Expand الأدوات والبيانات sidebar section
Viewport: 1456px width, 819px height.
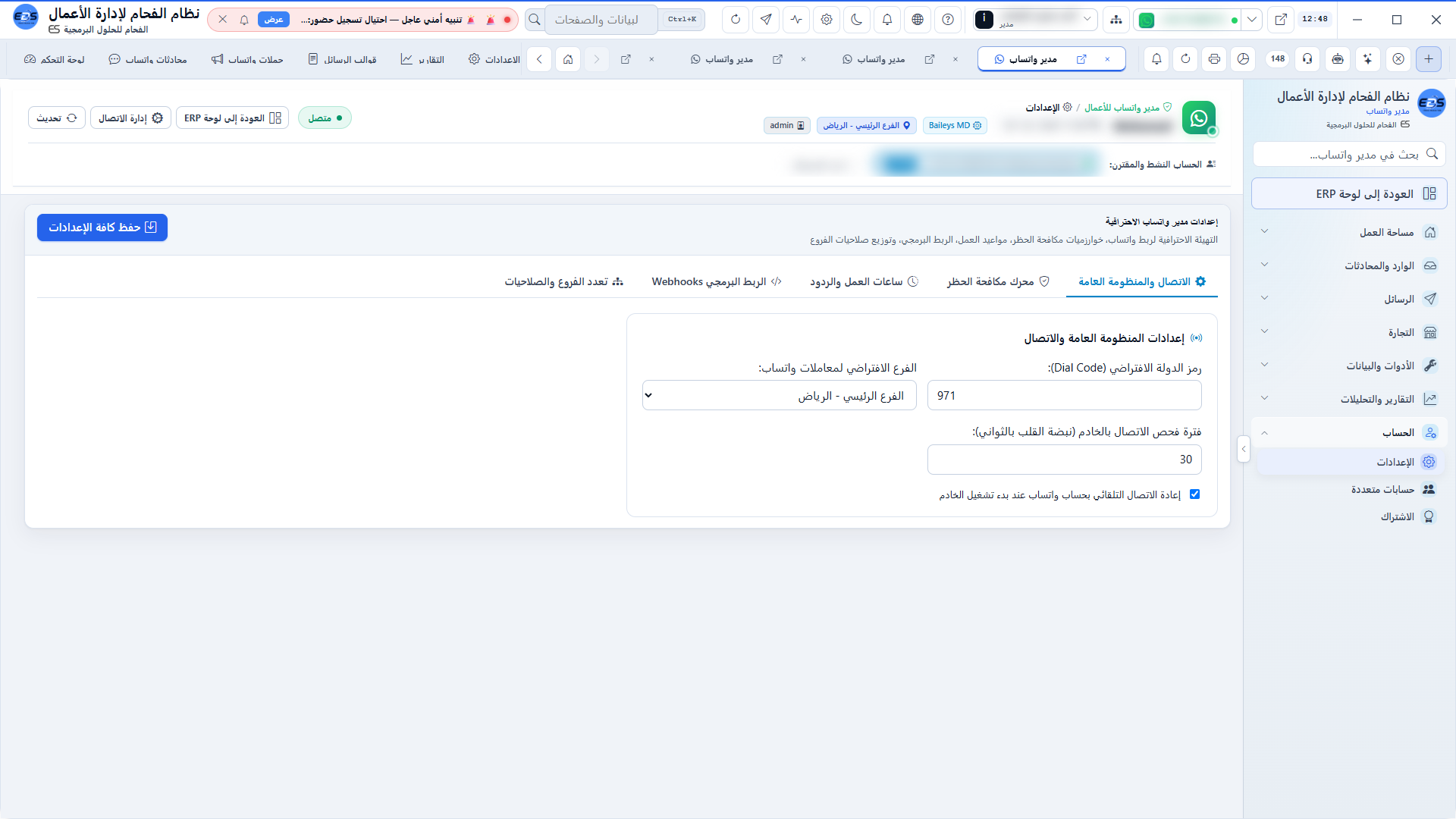pos(1349,366)
